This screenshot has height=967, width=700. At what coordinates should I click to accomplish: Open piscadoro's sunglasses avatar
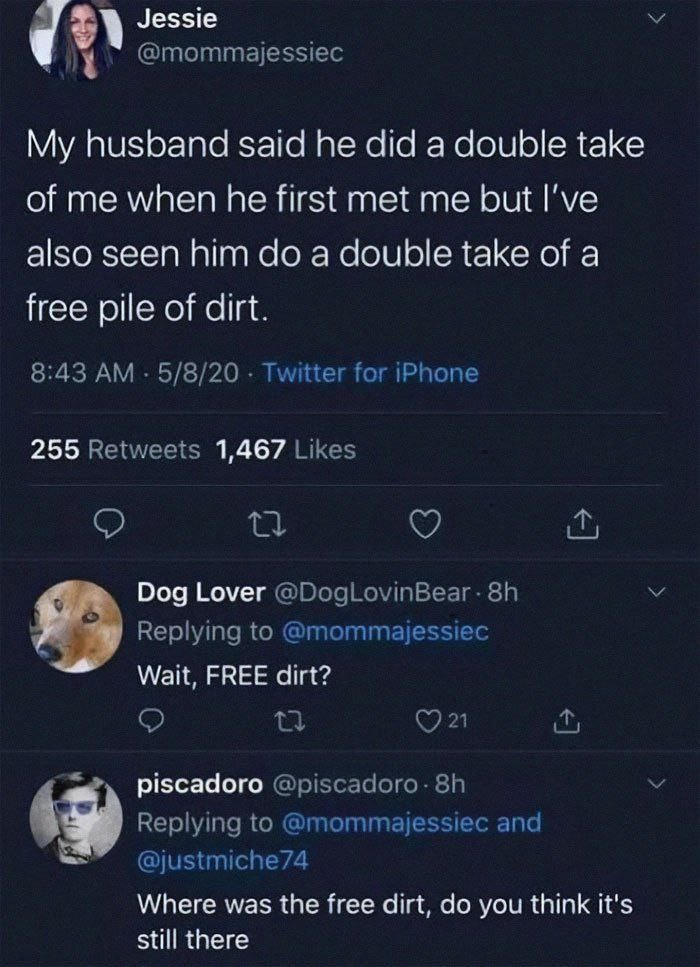point(76,818)
